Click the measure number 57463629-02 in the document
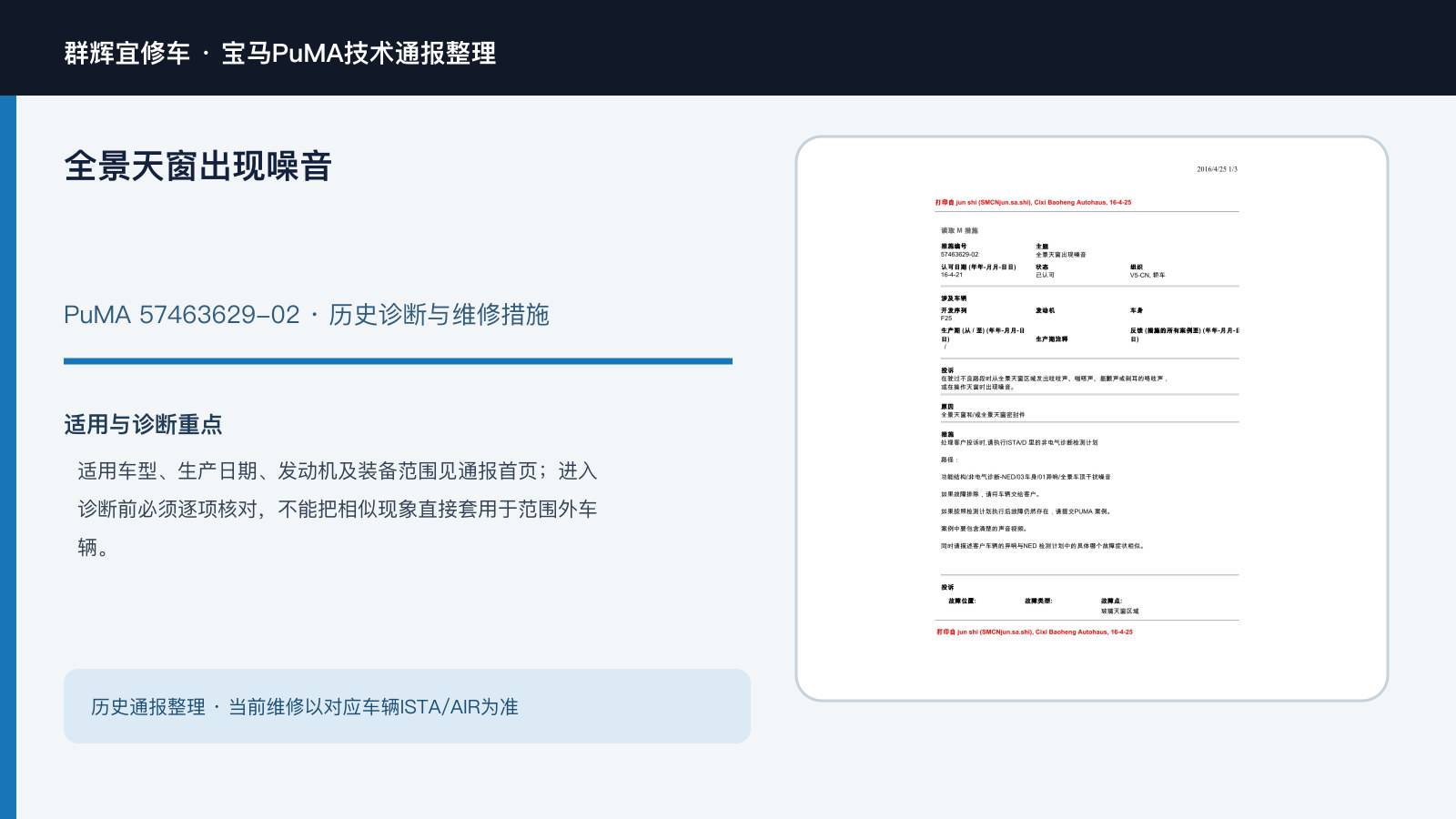Viewport: 1456px width, 819px height. (x=960, y=255)
